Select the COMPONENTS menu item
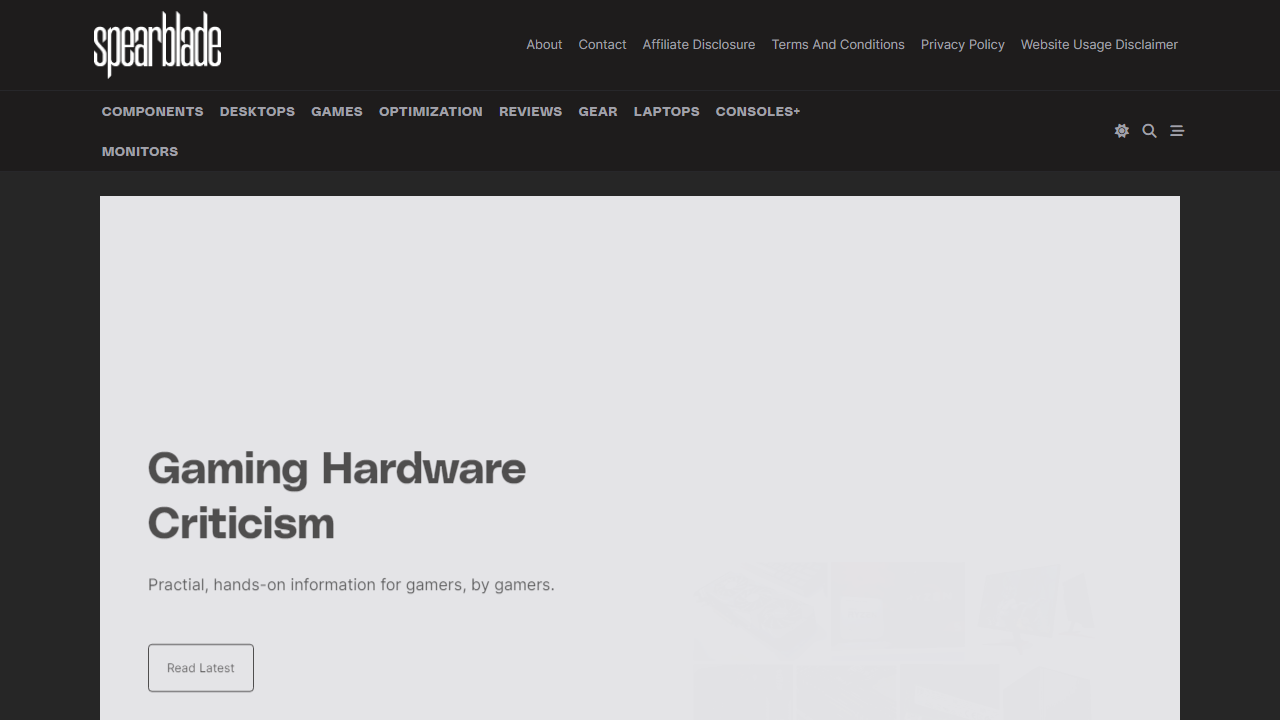Viewport: 1280px width, 720px height. (x=152, y=111)
